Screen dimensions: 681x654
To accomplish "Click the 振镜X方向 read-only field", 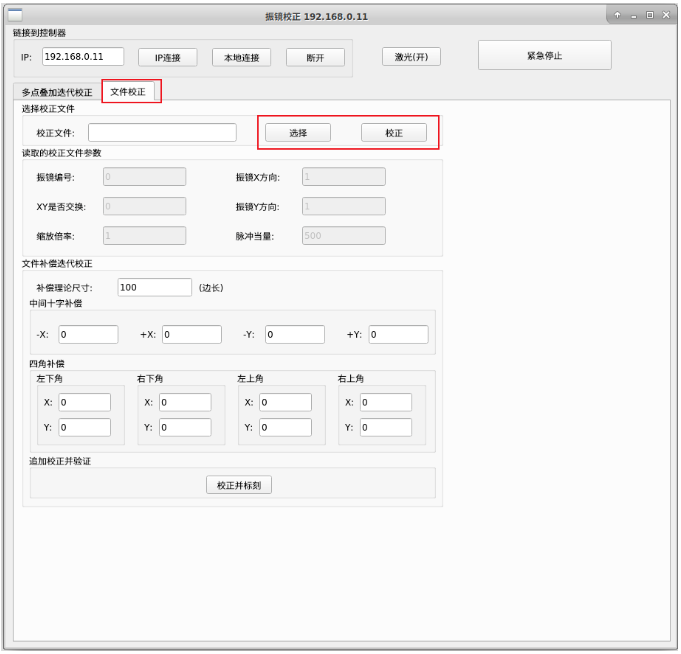I will (344, 177).
